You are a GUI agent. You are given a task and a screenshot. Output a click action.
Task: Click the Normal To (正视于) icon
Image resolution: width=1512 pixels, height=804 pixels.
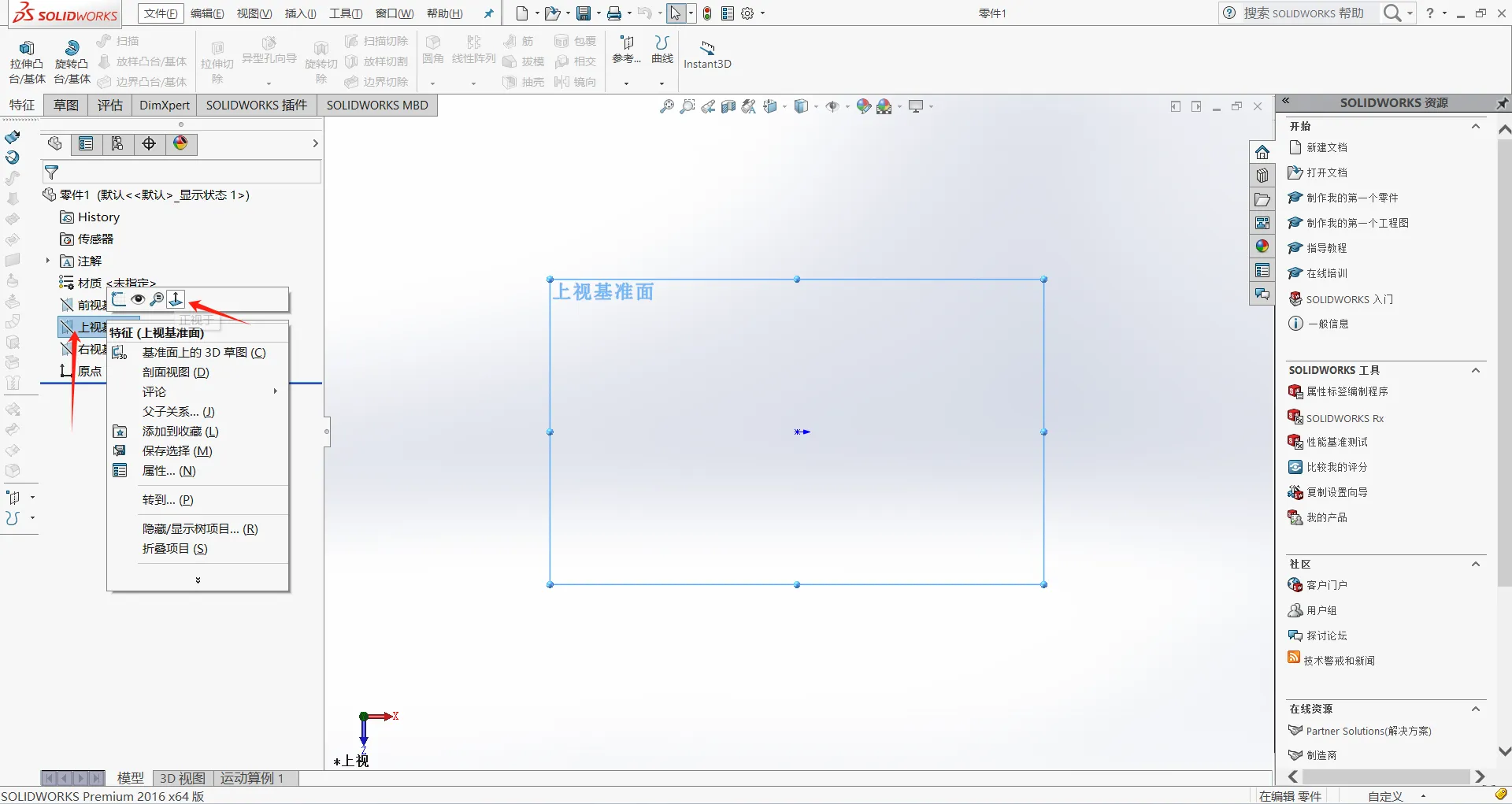point(176,299)
